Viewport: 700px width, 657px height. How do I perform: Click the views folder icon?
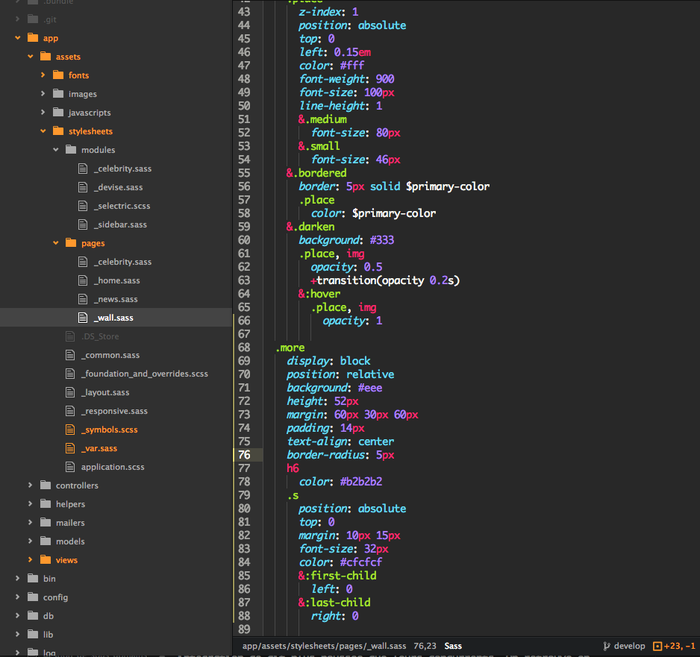click(46, 560)
